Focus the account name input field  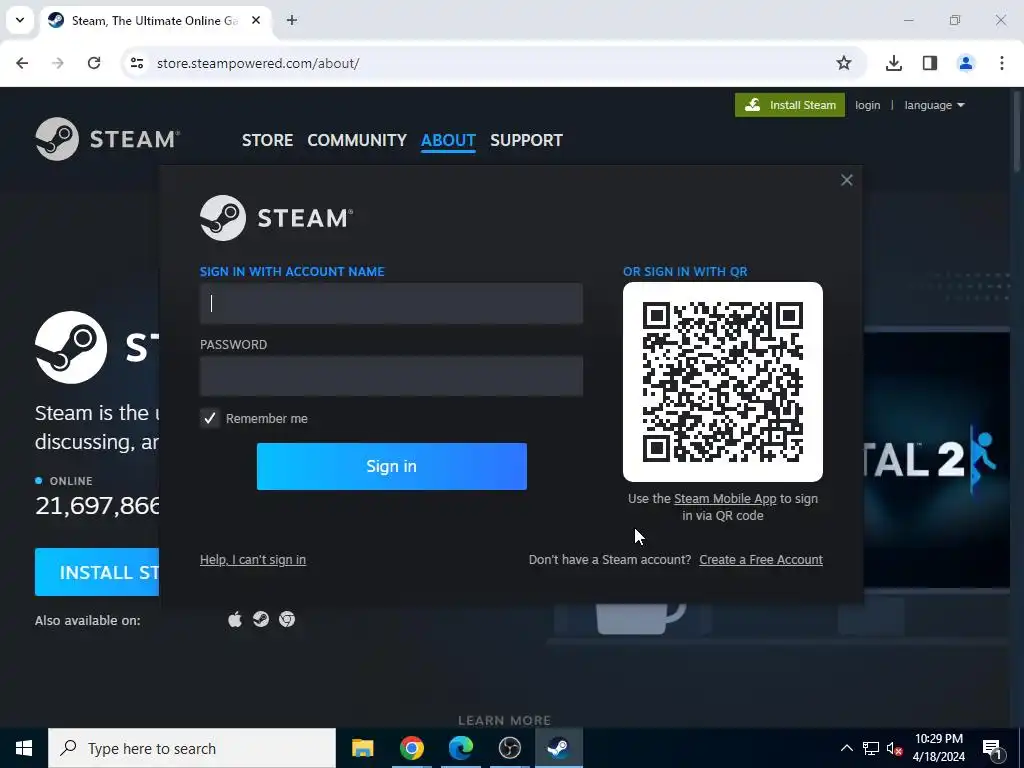pos(391,303)
